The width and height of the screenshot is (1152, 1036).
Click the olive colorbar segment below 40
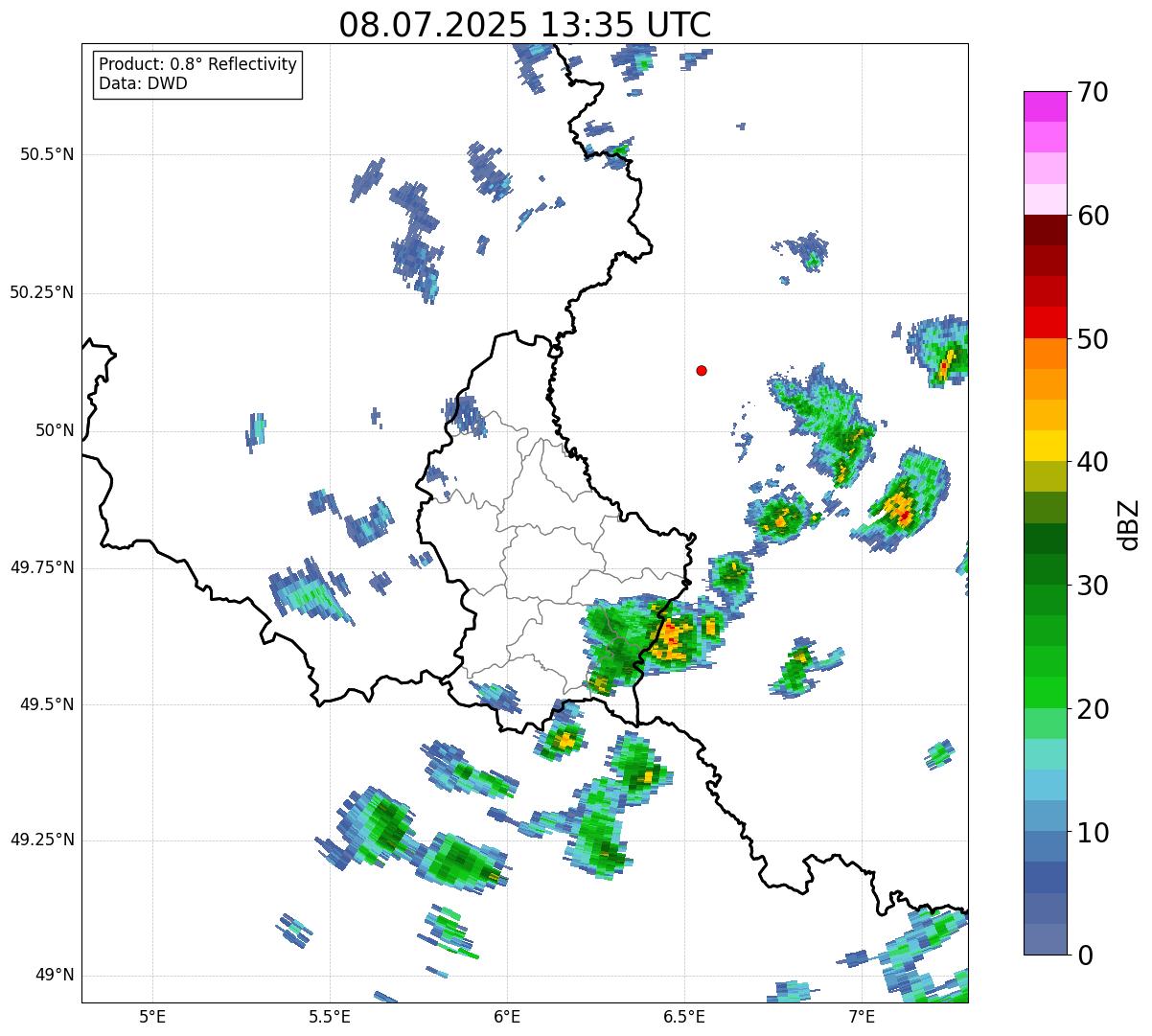tap(1045, 477)
